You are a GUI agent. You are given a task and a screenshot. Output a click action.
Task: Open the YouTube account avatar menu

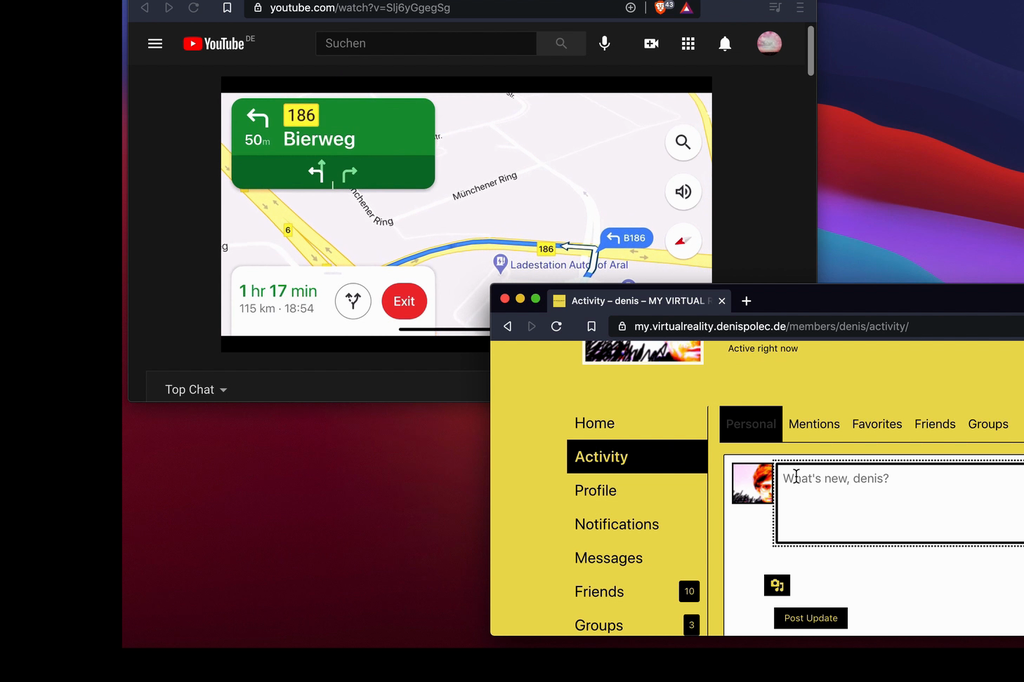(769, 43)
